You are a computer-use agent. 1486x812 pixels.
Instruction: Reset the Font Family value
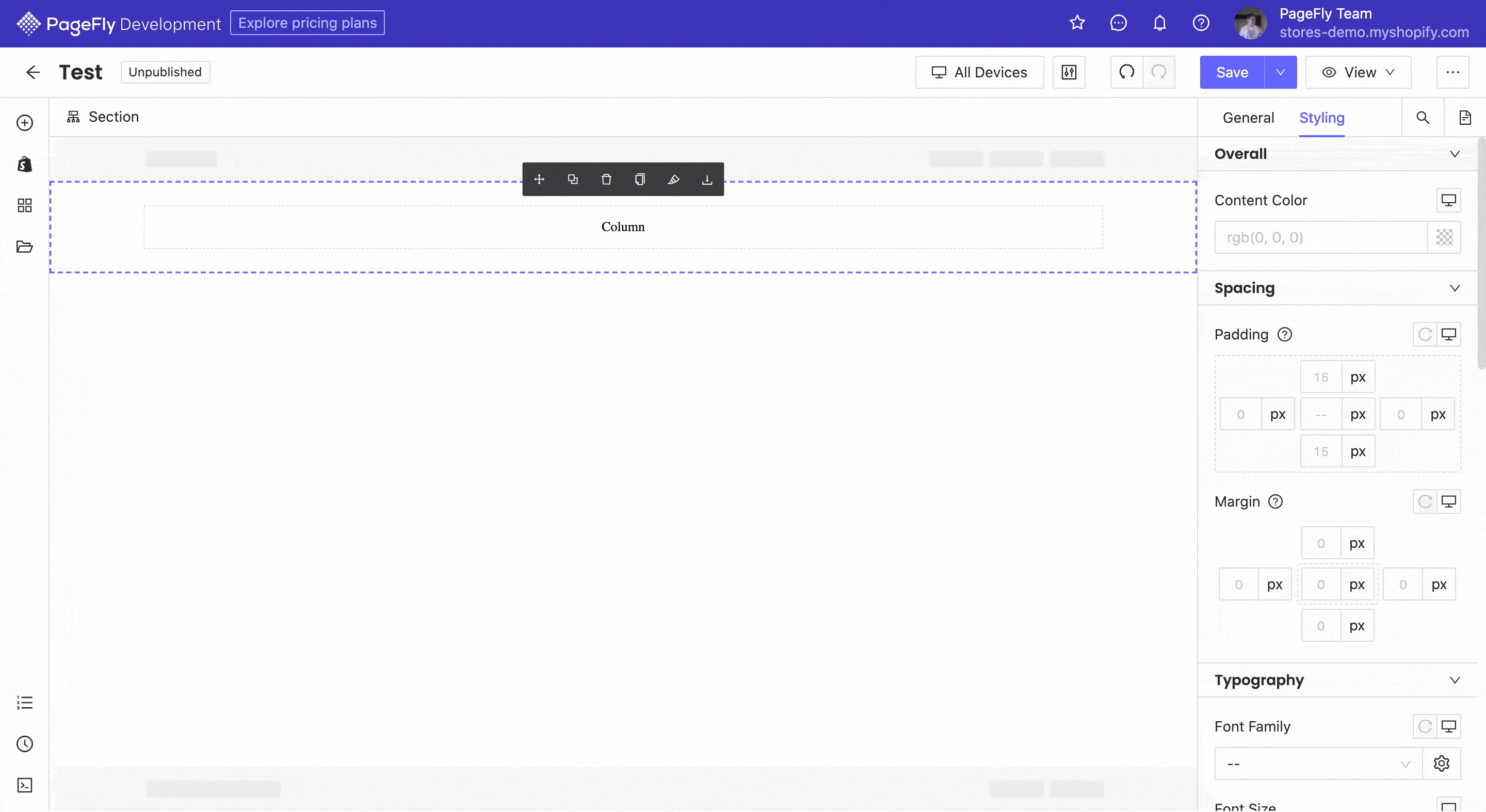pos(1425,727)
